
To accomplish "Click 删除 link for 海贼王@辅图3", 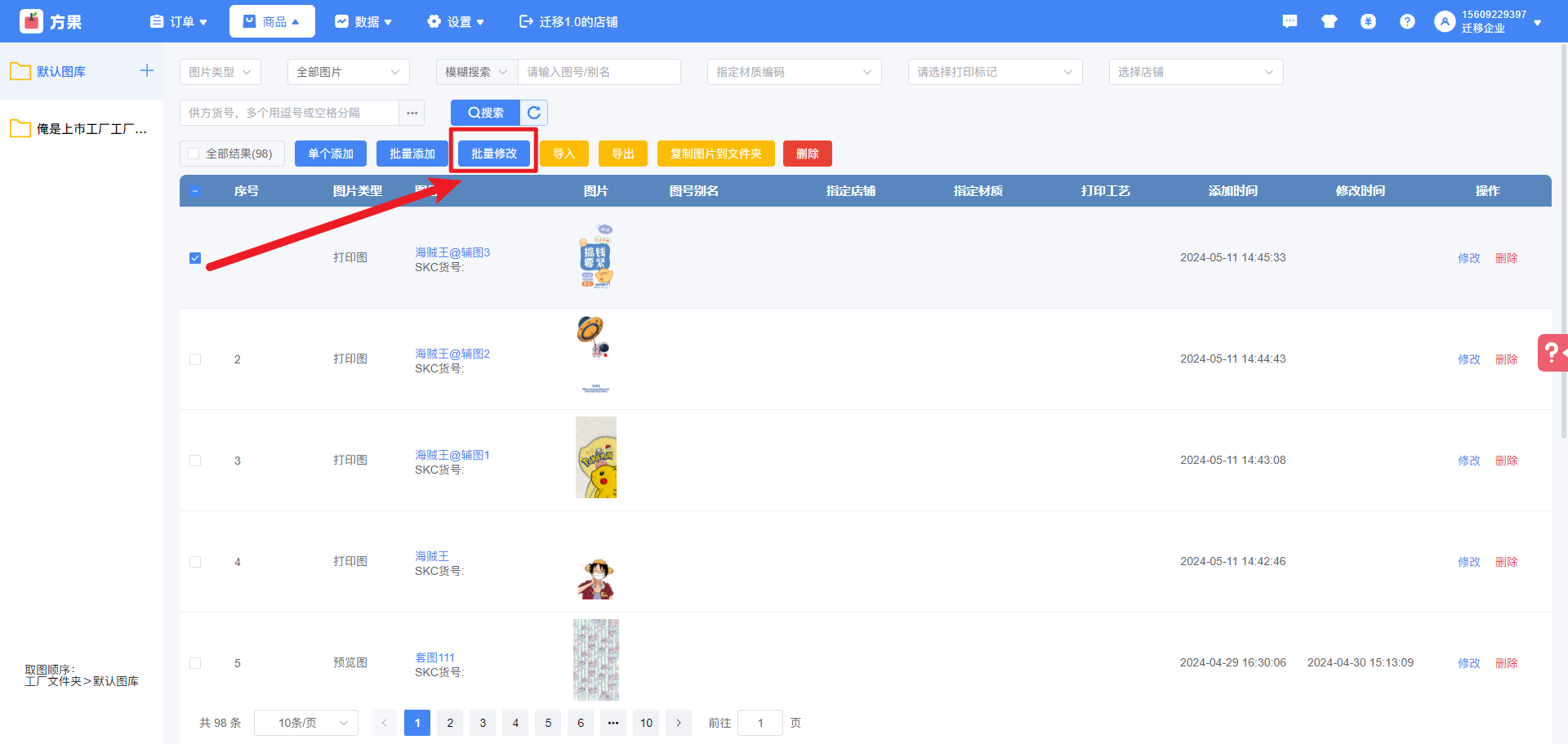I will pos(1507,258).
